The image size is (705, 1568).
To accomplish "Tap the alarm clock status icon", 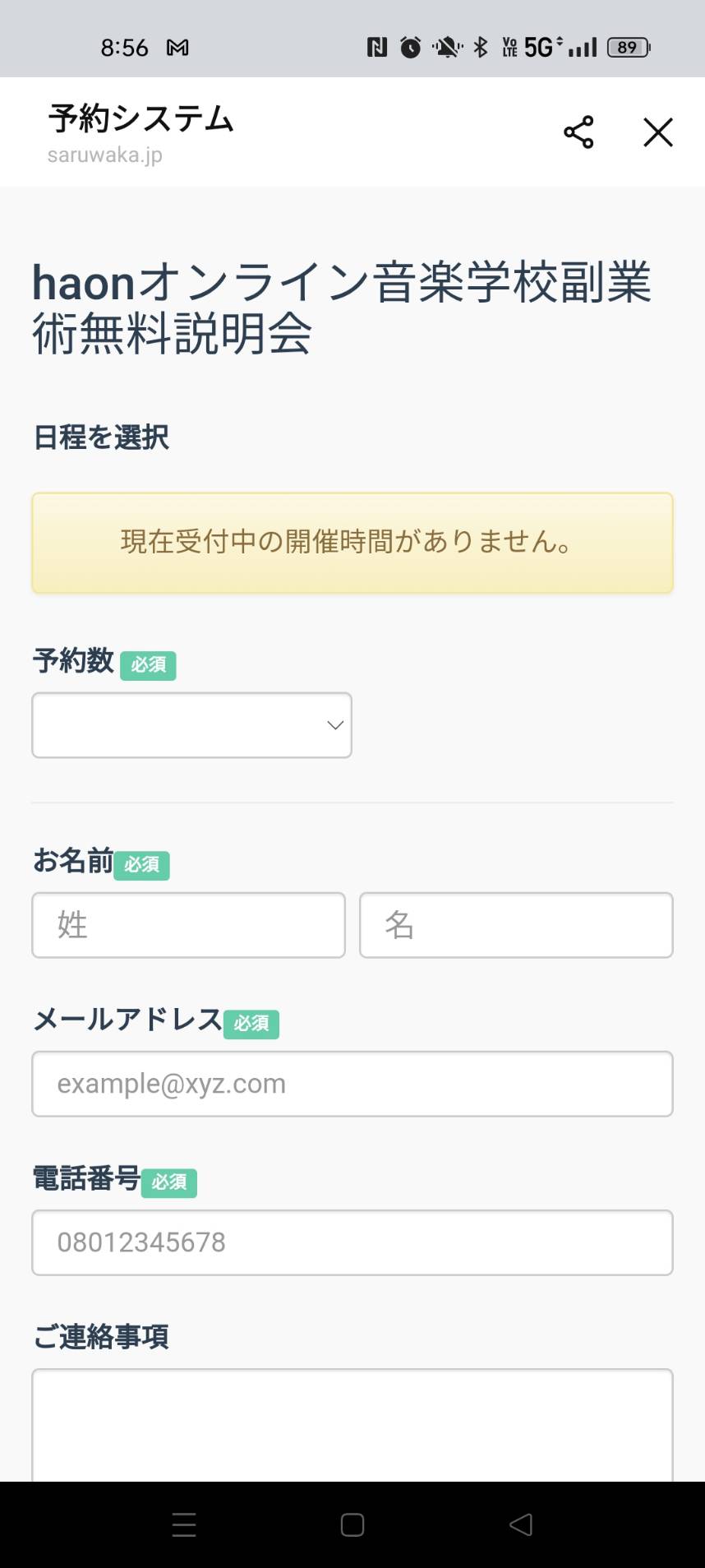I will click(x=410, y=48).
